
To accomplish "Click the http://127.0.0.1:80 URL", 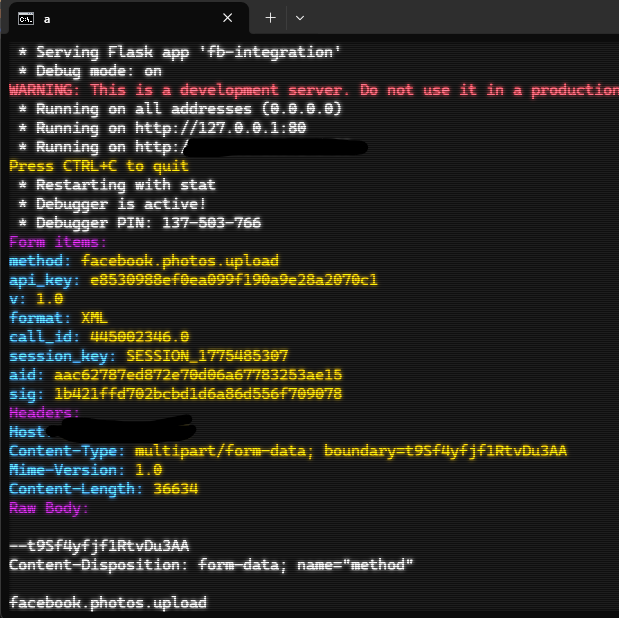I will [221, 128].
